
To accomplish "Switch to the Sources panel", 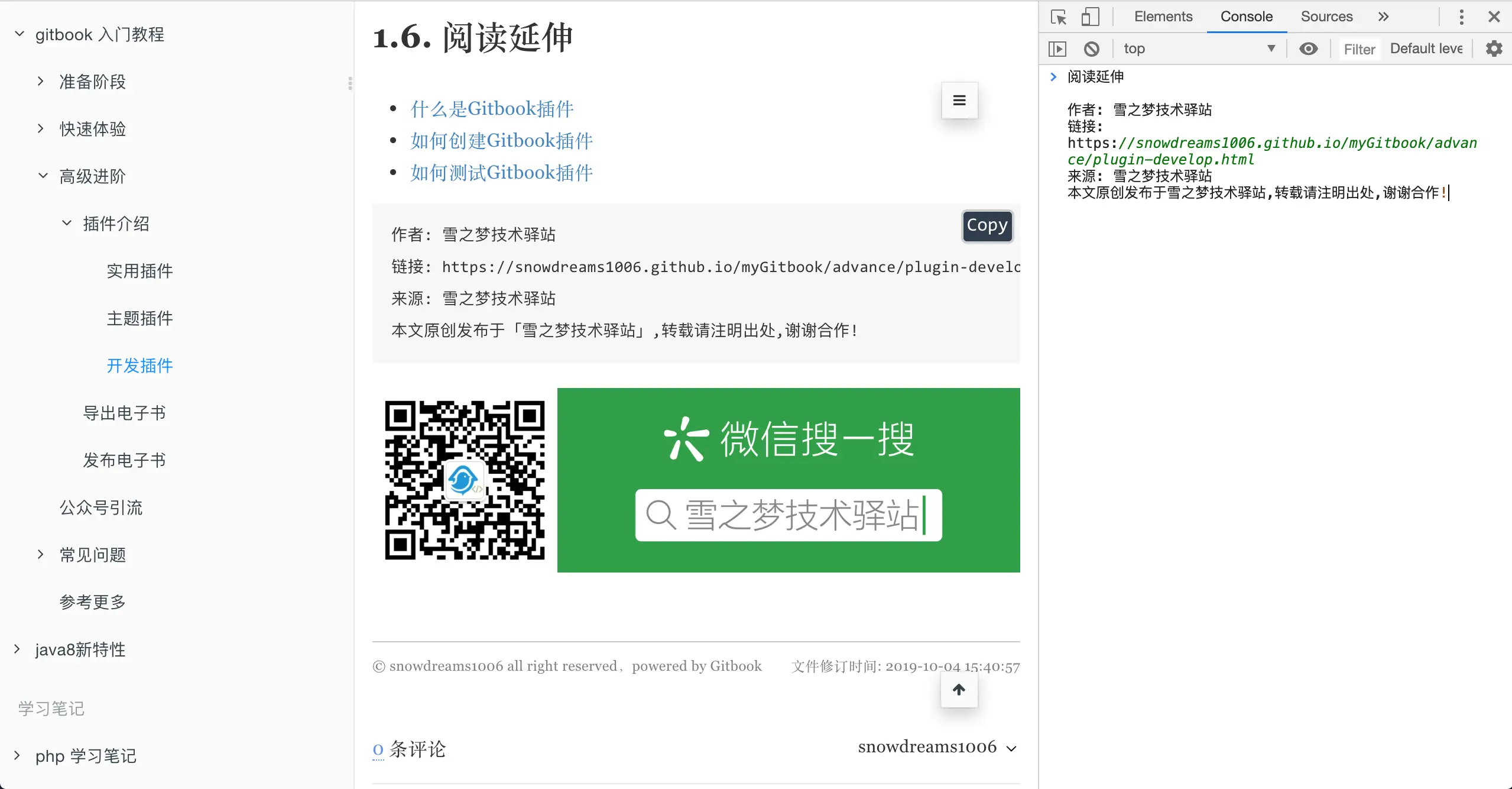I will 1325,16.
